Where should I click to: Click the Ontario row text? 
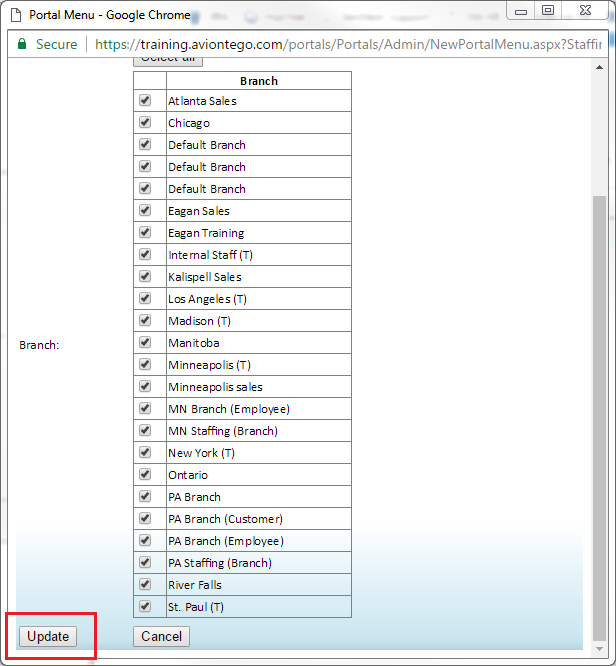tap(188, 475)
